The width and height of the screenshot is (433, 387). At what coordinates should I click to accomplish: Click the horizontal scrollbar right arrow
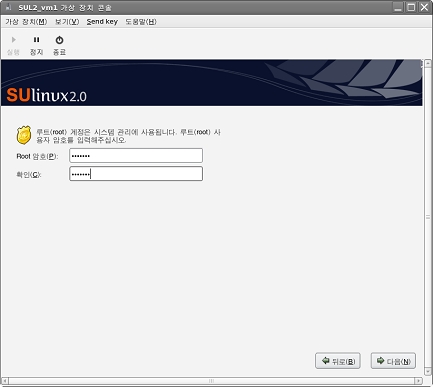click(x=419, y=381)
